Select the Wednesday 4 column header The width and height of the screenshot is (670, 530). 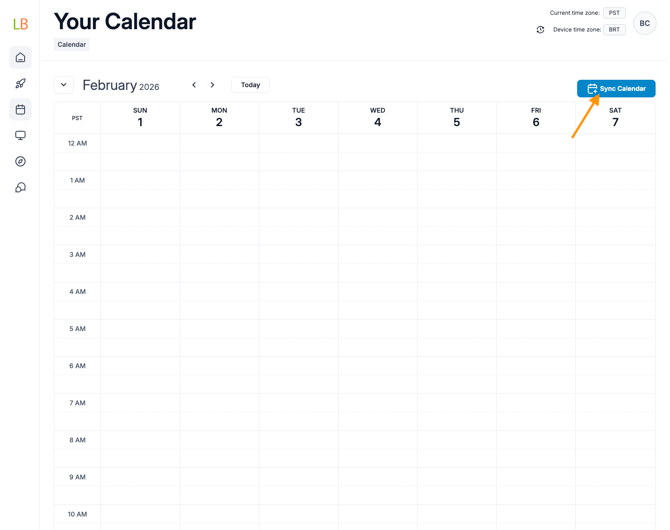[x=377, y=117]
